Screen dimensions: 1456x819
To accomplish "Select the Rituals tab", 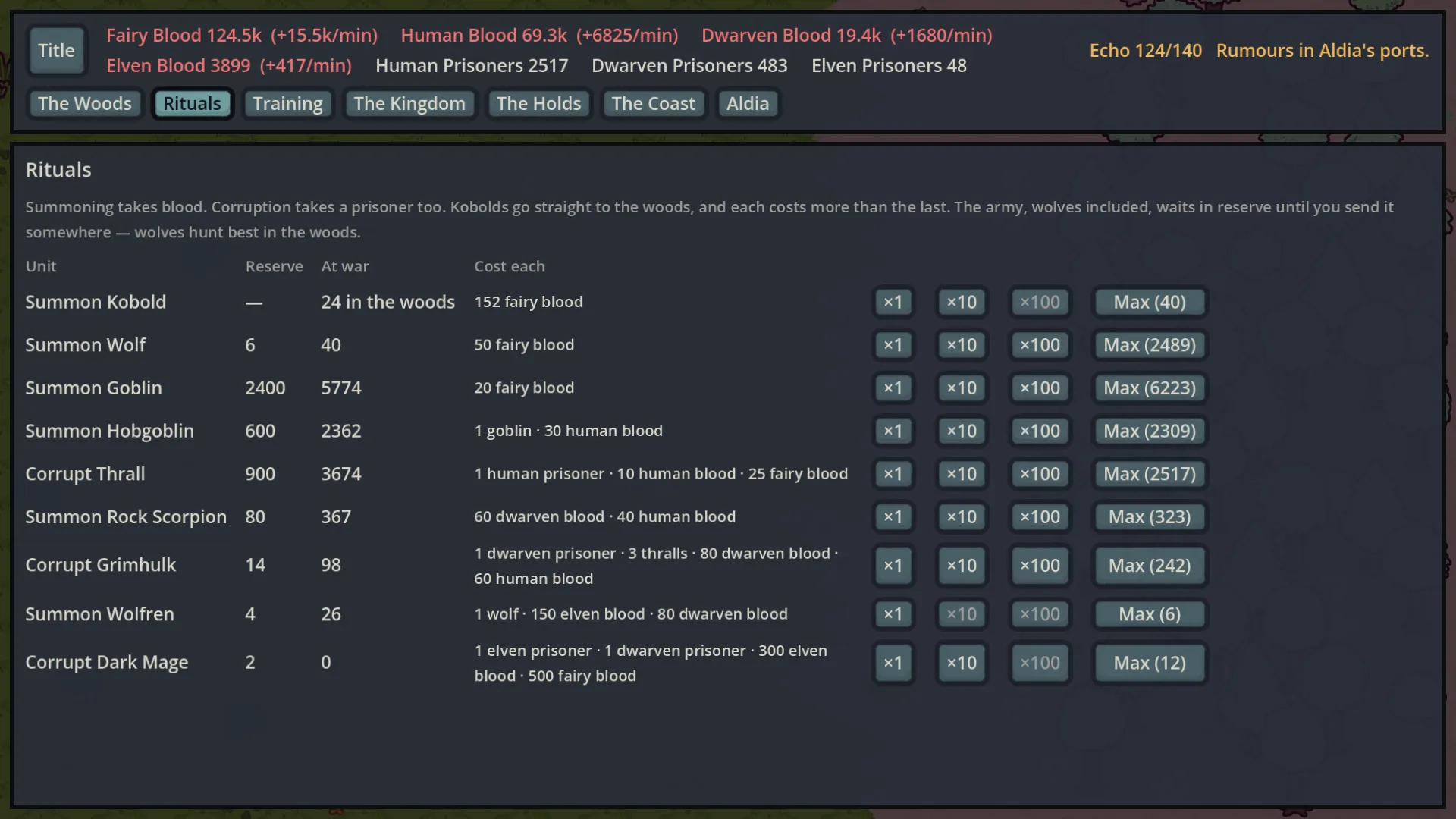I will pyautogui.click(x=192, y=104).
